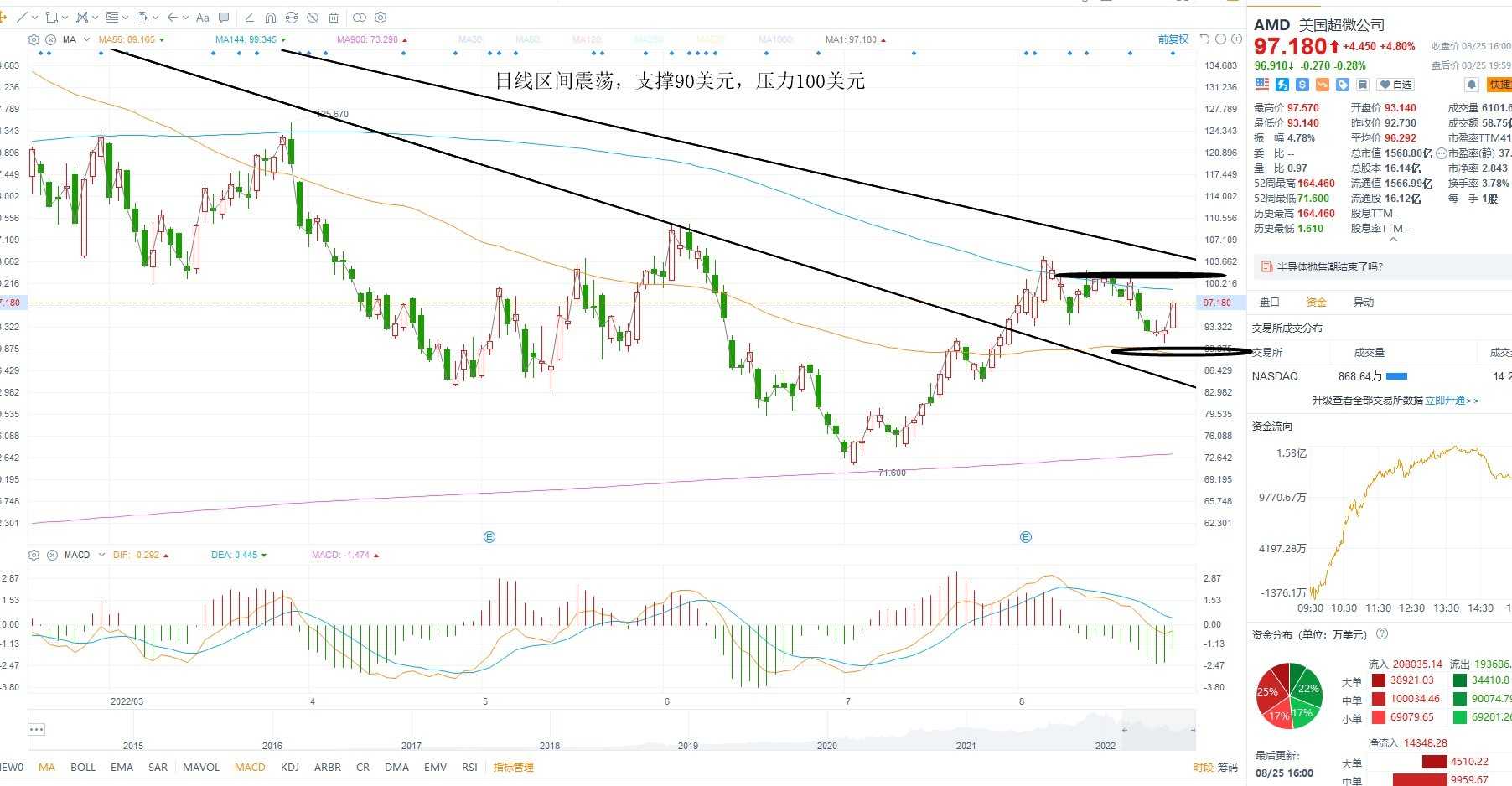Viewport: 1512px width, 786px height.
Task: Delete drawings with the trash icon
Action: tap(334, 17)
